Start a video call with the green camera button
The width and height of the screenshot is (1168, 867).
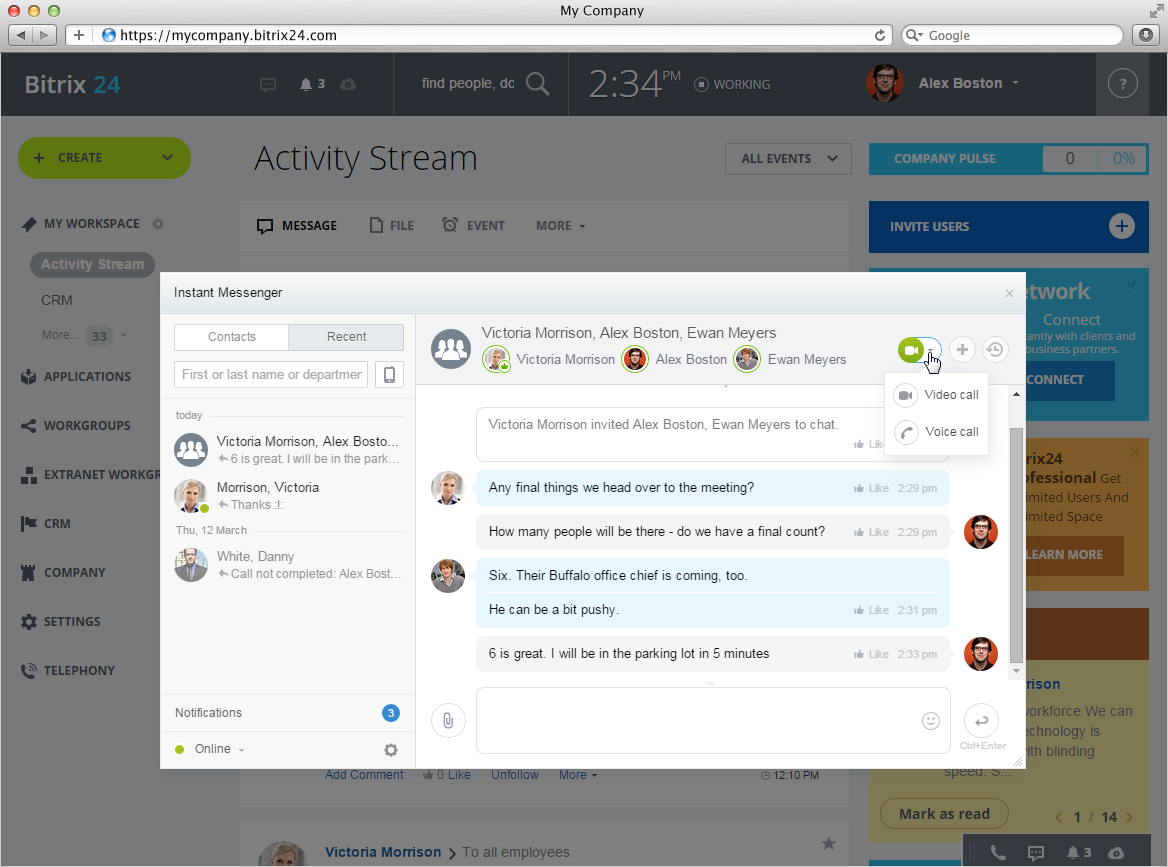[x=910, y=349]
